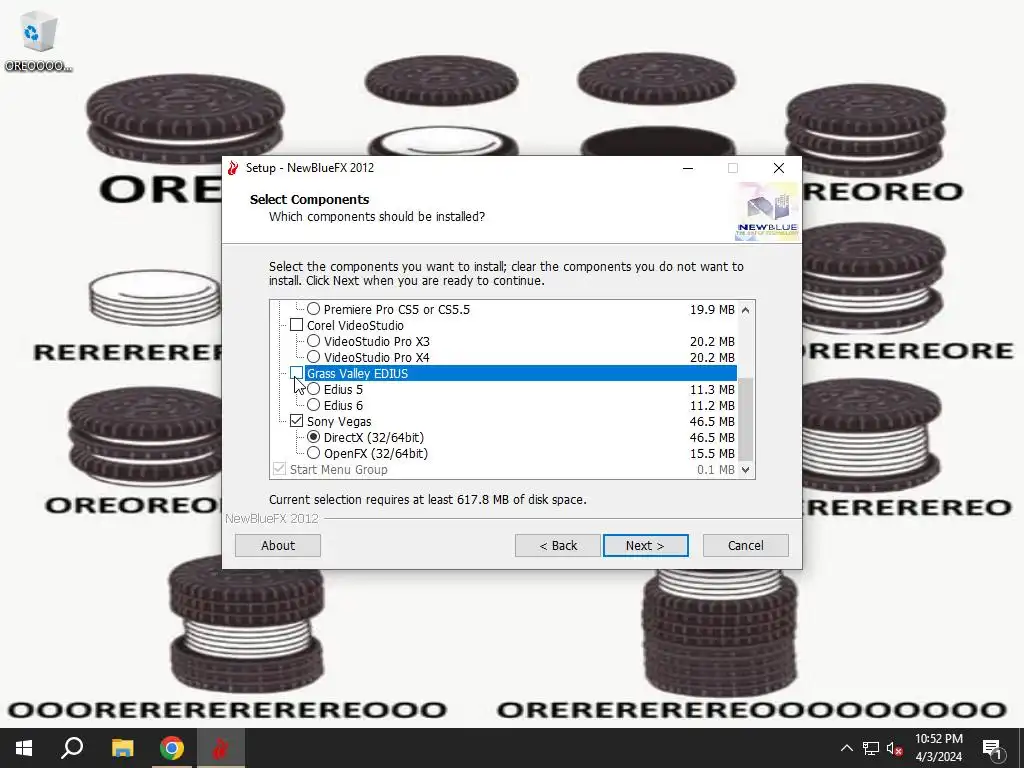Image resolution: width=1024 pixels, height=768 pixels.
Task: Click the components list scrollbar thumb
Action: click(745, 419)
